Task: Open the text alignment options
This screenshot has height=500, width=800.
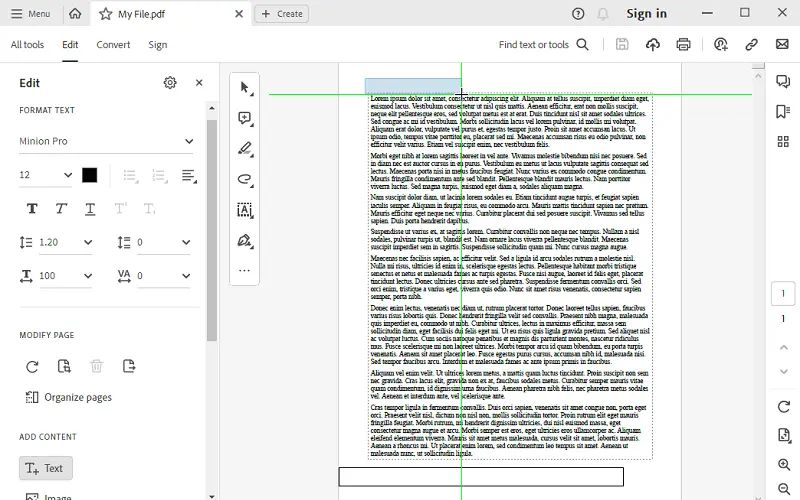Action: (189, 176)
